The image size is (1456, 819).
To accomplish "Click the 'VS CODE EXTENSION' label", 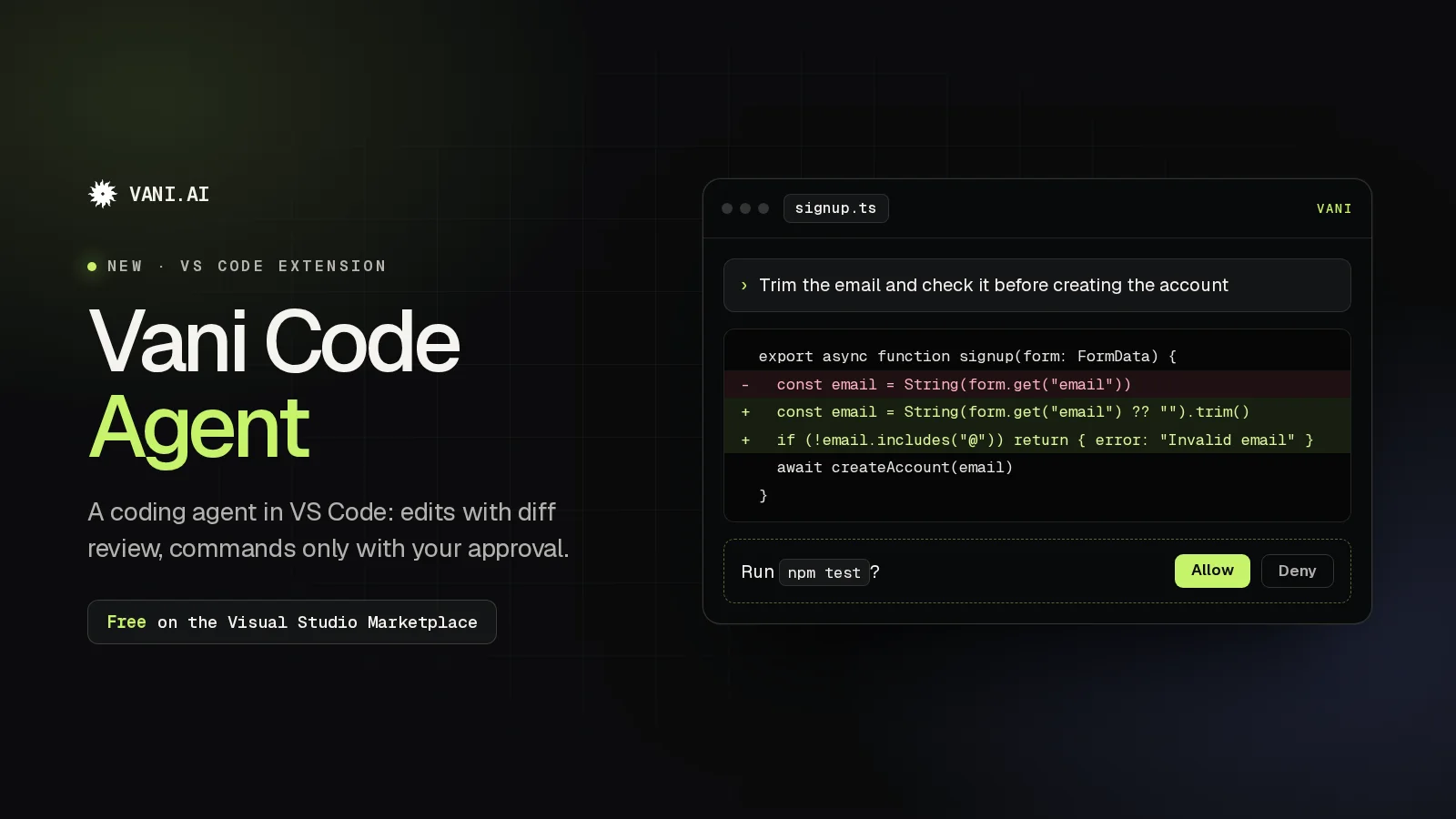I will tap(283, 267).
